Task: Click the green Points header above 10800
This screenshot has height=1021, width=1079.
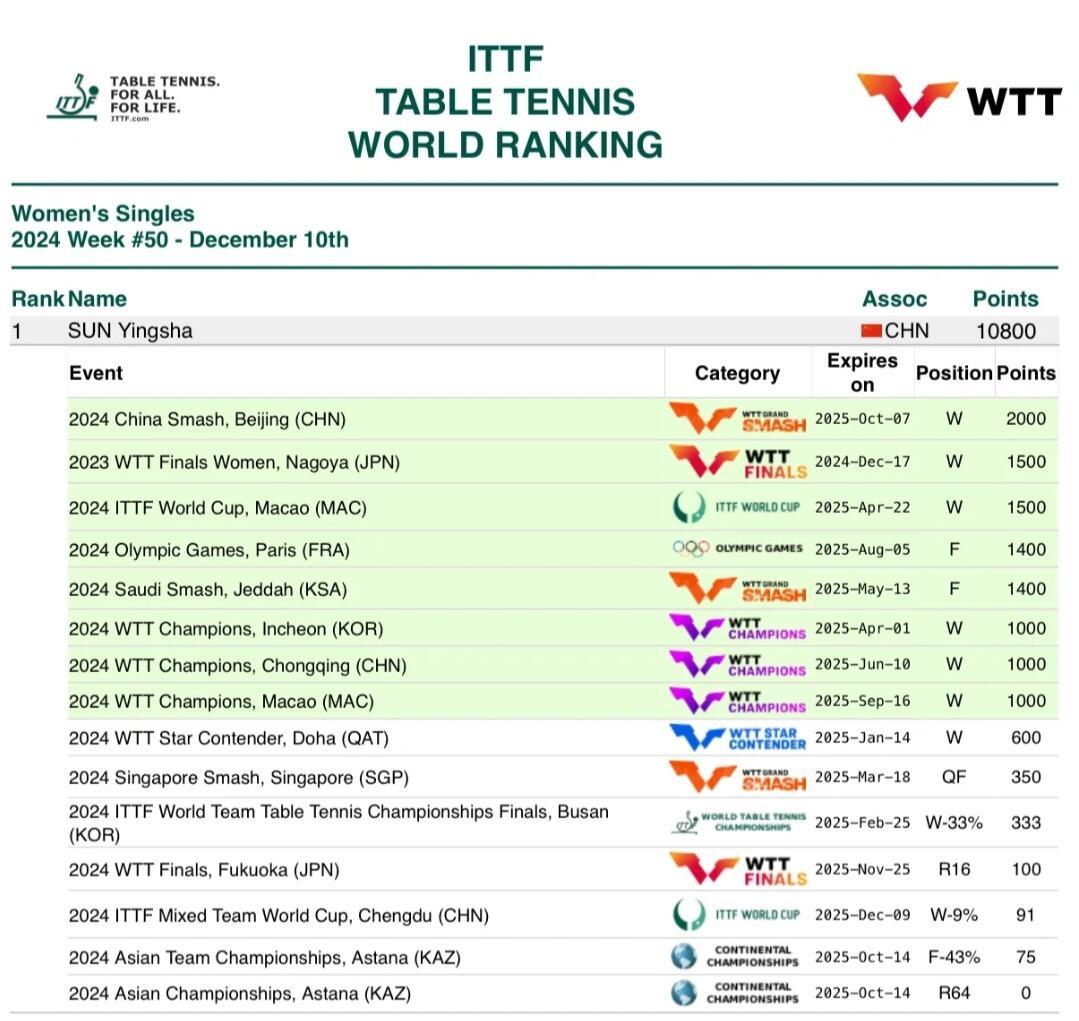Action: coord(1005,299)
